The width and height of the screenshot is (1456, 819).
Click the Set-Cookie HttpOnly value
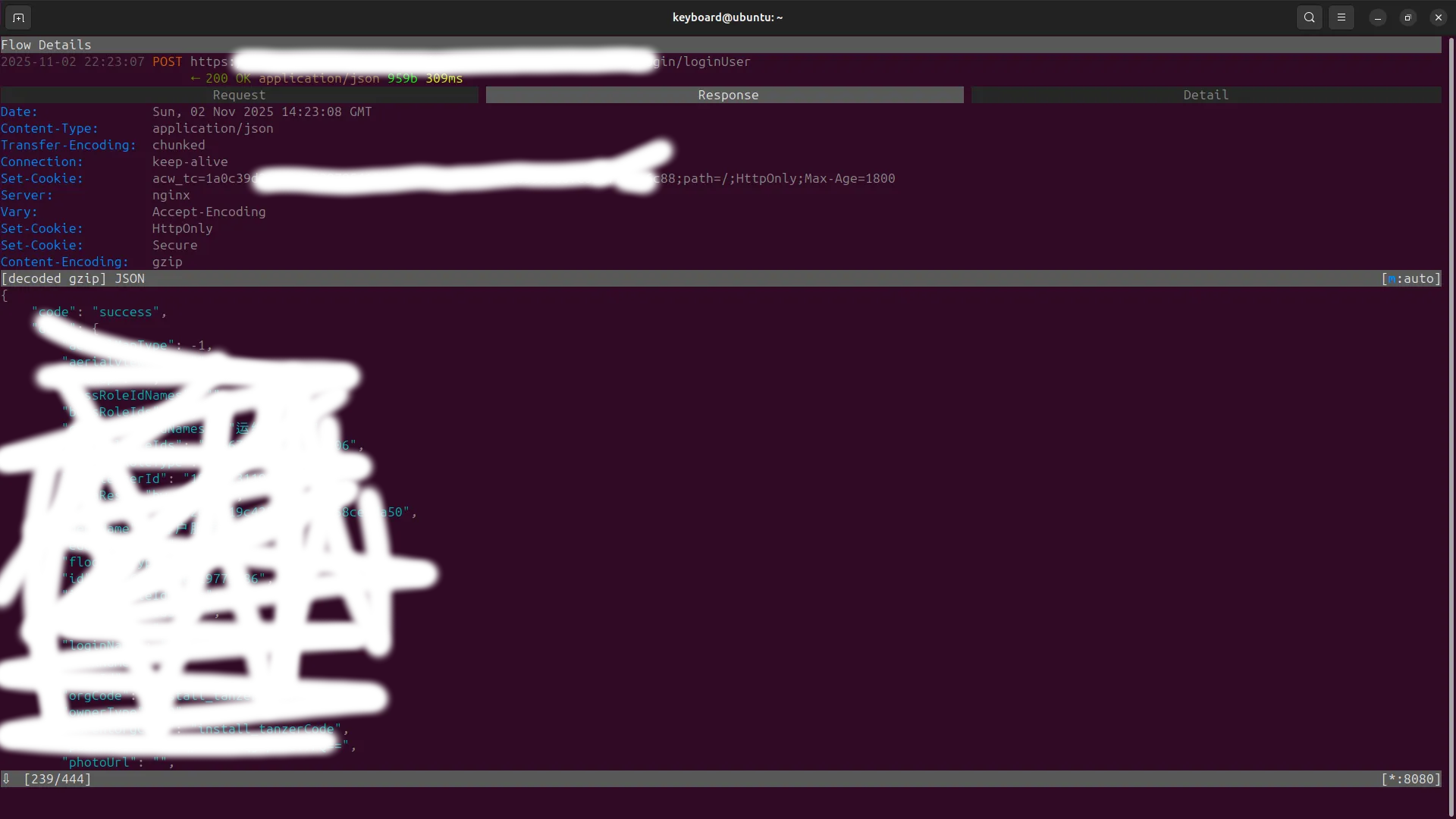pos(182,228)
